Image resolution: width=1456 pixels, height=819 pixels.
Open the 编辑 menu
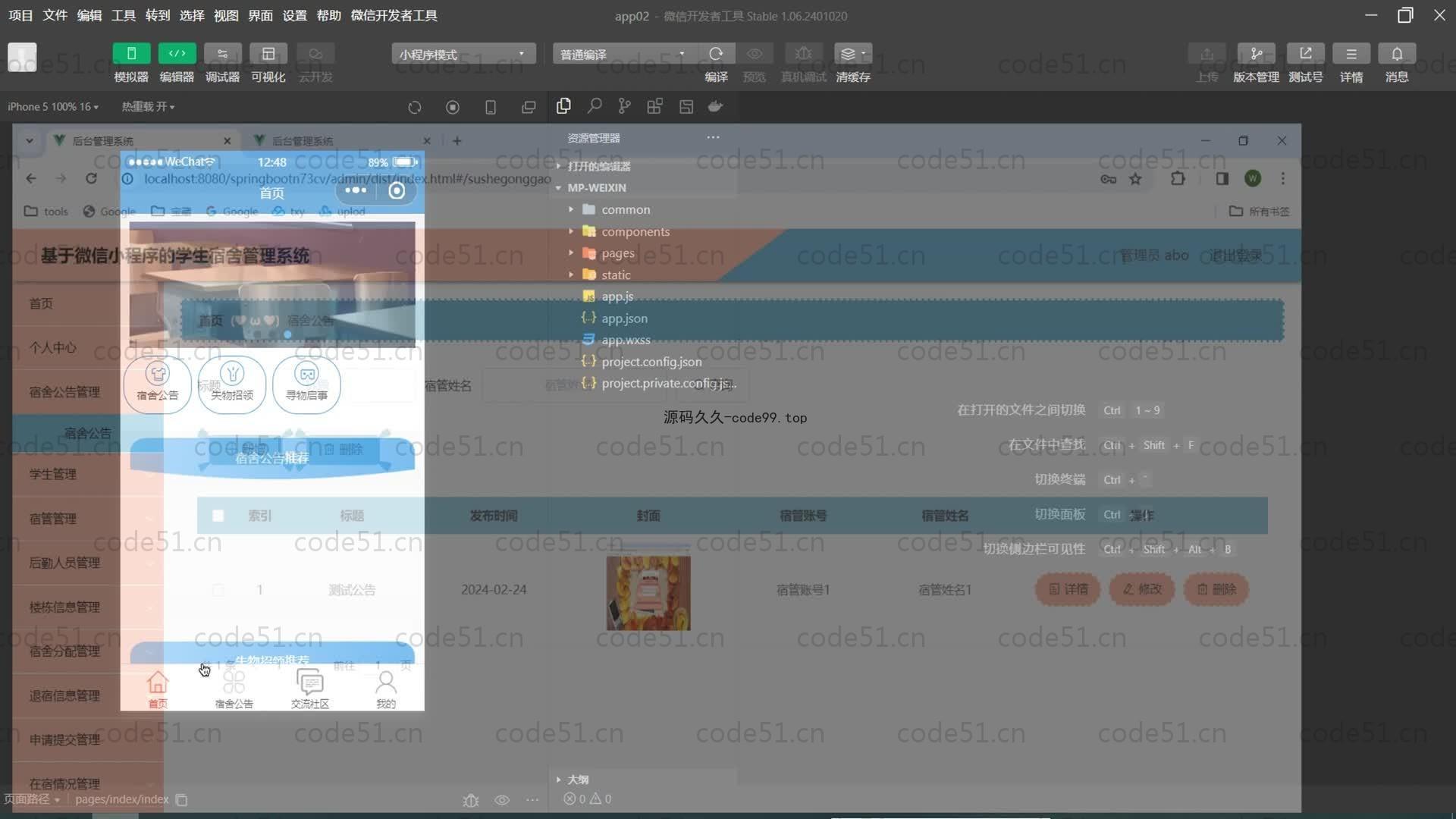[89, 15]
